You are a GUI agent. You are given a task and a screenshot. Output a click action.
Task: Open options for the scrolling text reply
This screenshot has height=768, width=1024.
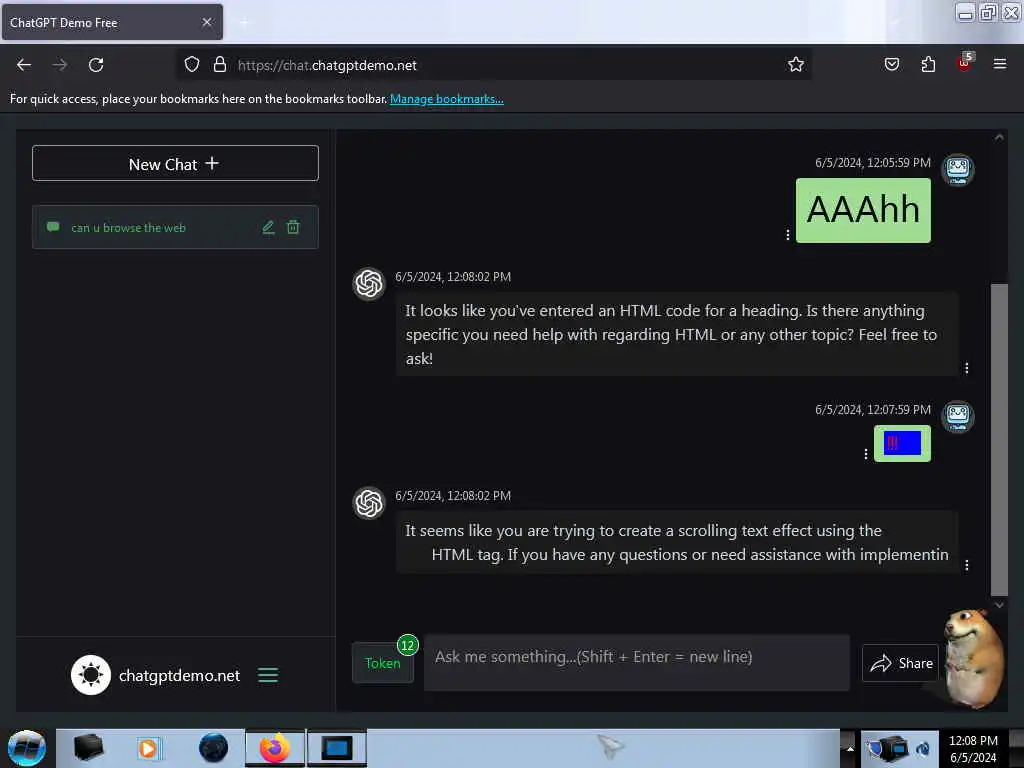[x=967, y=565]
